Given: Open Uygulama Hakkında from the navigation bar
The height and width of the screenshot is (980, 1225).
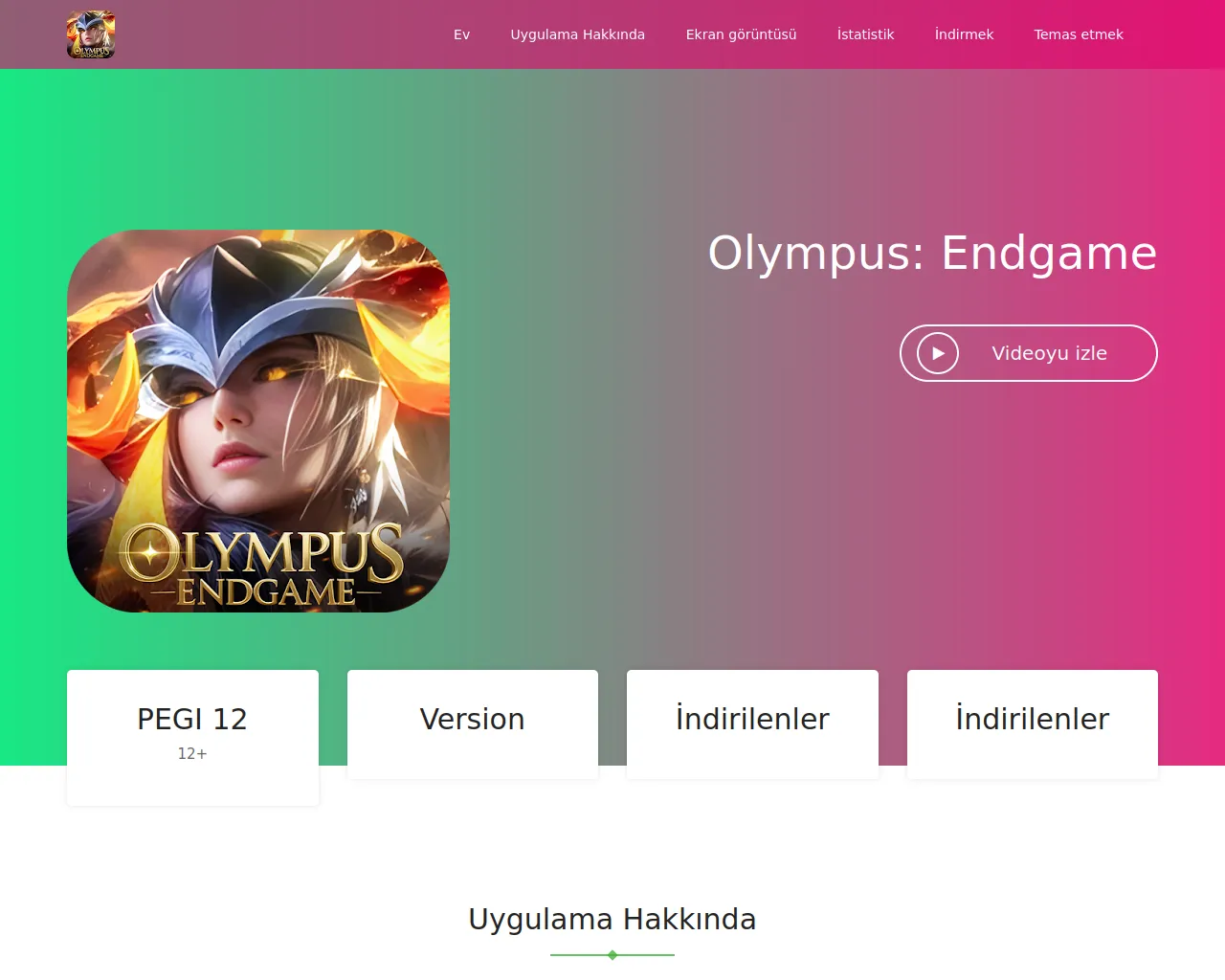Looking at the screenshot, I should (578, 34).
